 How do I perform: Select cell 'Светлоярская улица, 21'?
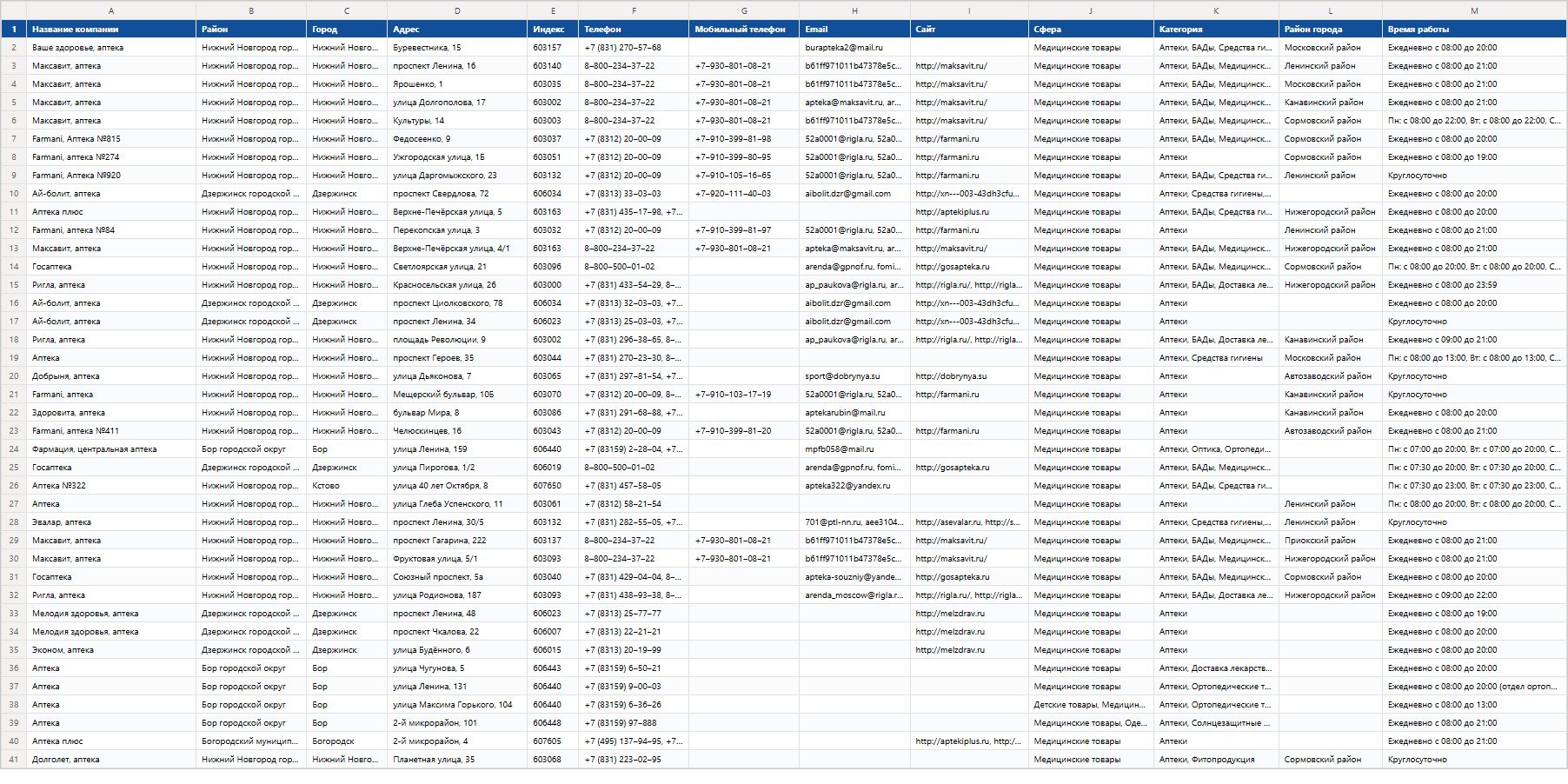457,267
